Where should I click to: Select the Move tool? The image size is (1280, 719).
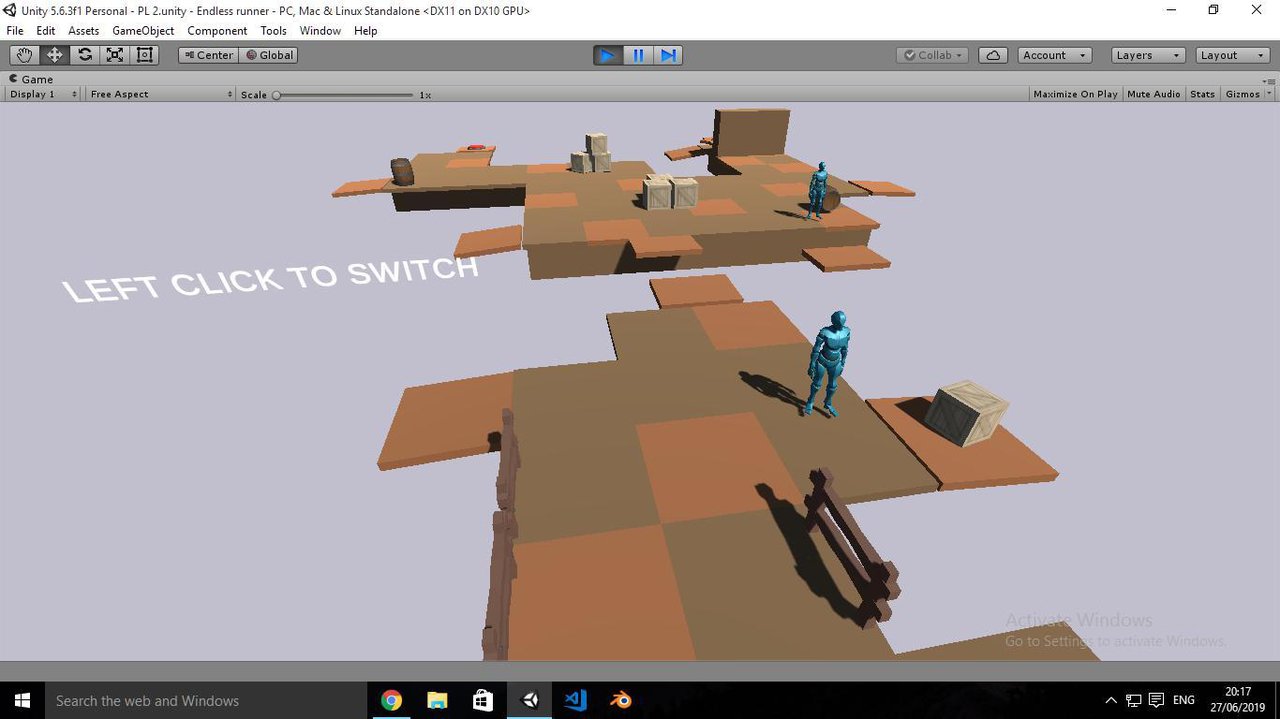coord(54,55)
